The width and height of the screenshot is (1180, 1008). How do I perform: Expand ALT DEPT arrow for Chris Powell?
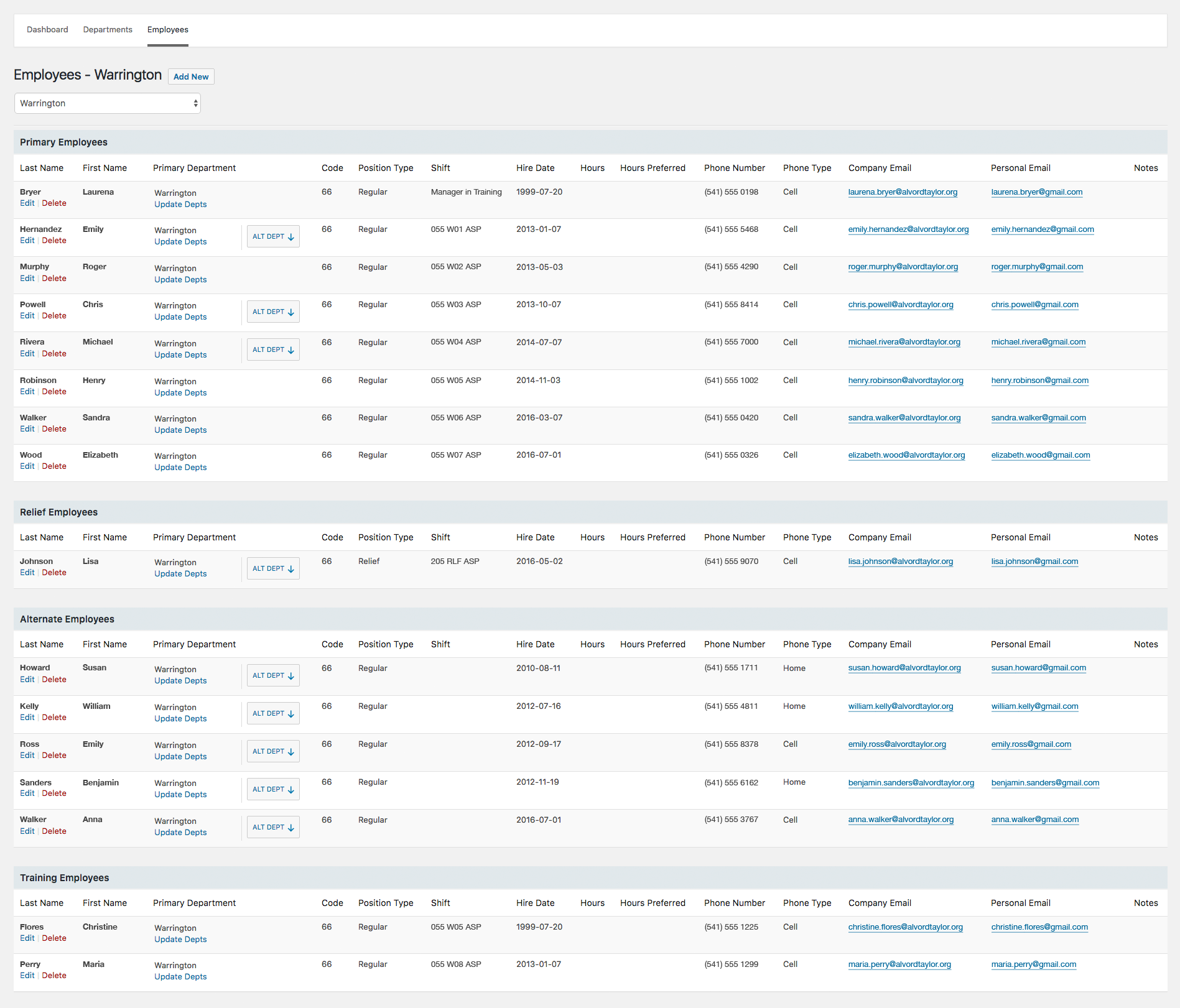[x=273, y=312]
